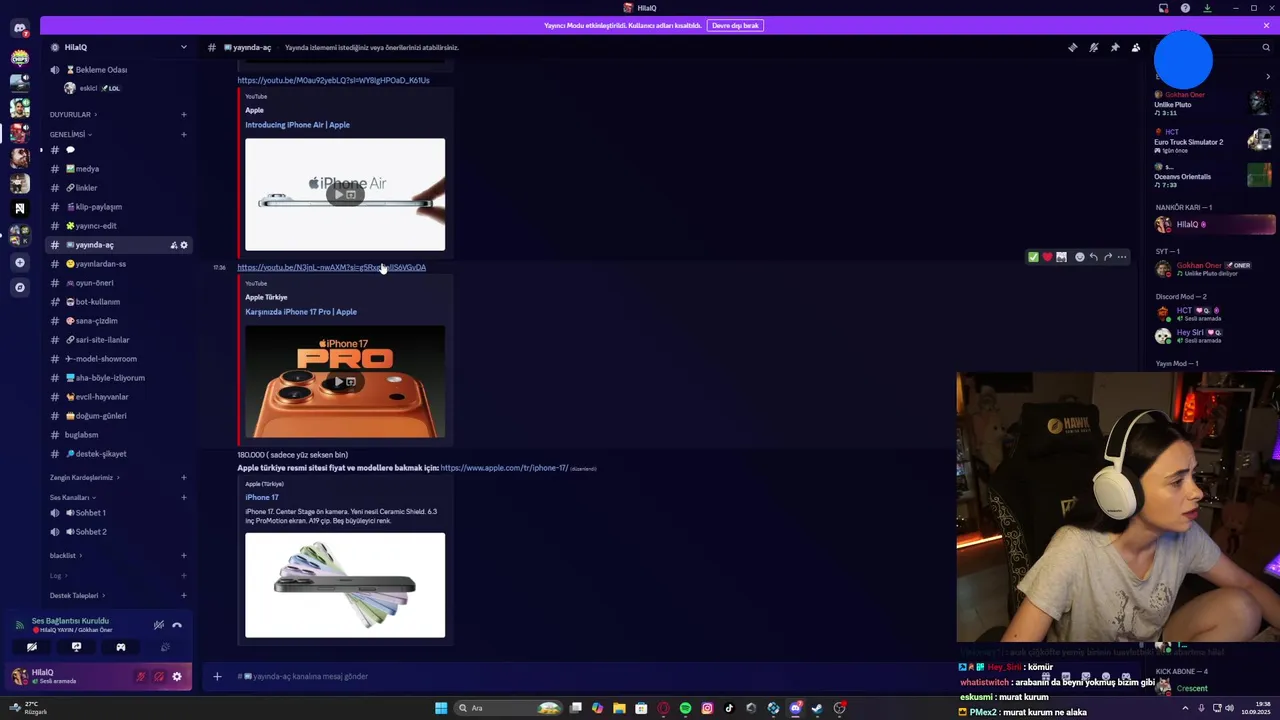
Task: Add heart reaction on hovered message
Action: tap(1047, 257)
